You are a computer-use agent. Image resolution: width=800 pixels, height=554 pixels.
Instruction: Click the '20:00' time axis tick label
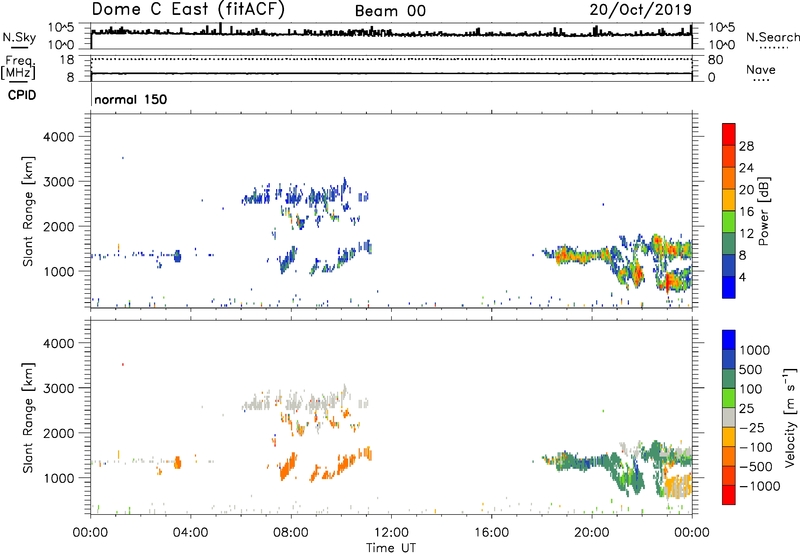591,533
